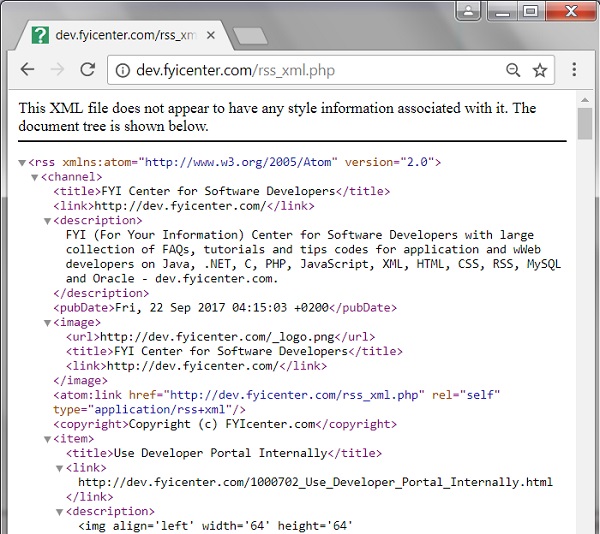This screenshot has width=600, height=534.
Task: Click the atom:link href 'http://dev.fyicenter.com/rss_xml.php' value
Action: pyautogui.click(x=294, y=395)
